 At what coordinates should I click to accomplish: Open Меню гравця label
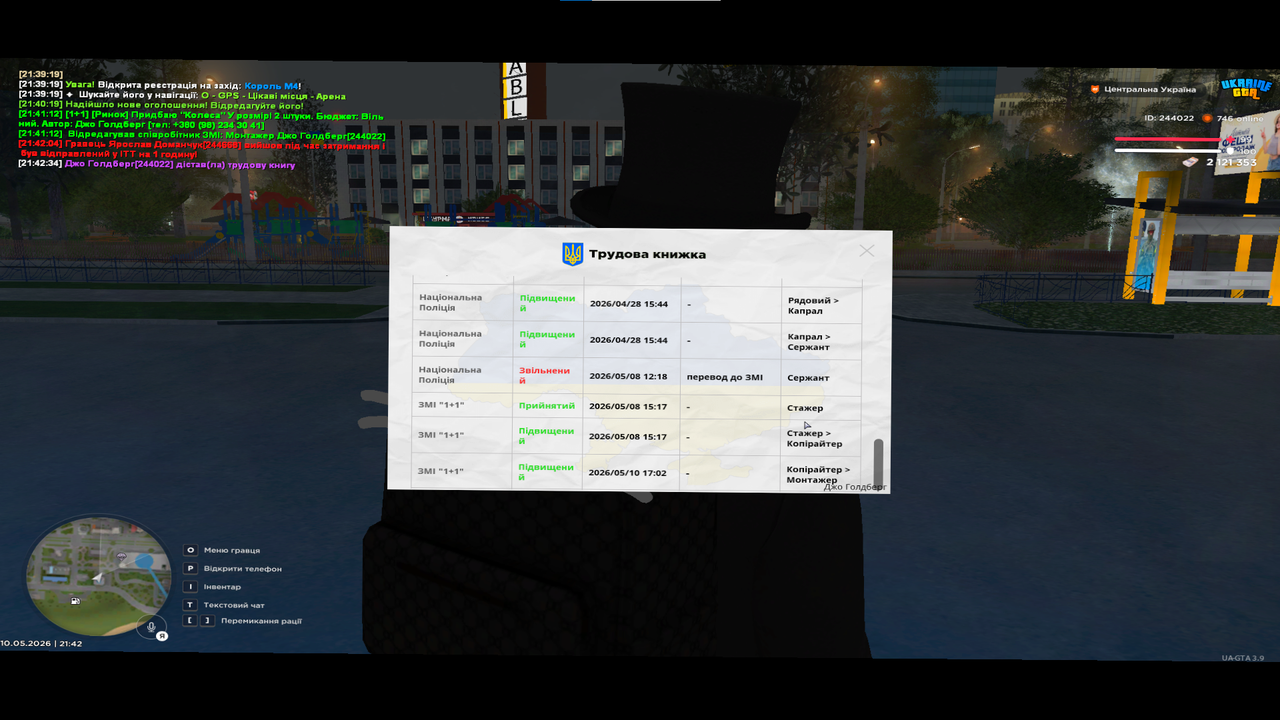pos(232,550)
